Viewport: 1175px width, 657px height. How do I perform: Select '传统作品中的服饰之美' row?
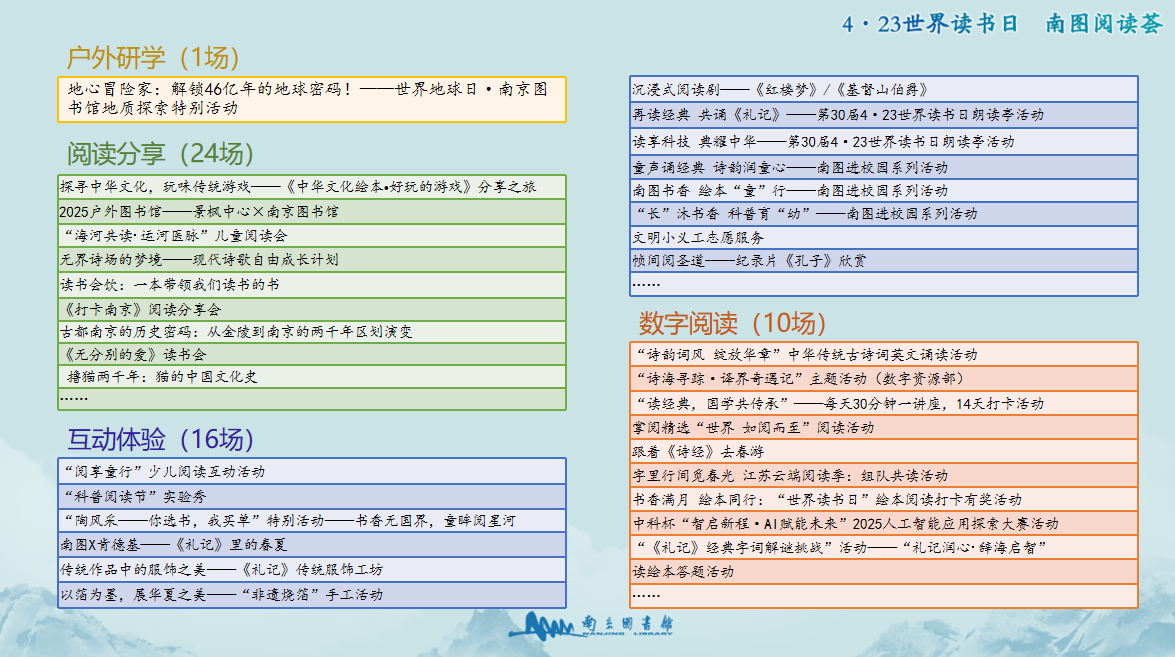(x=312, y=569)
